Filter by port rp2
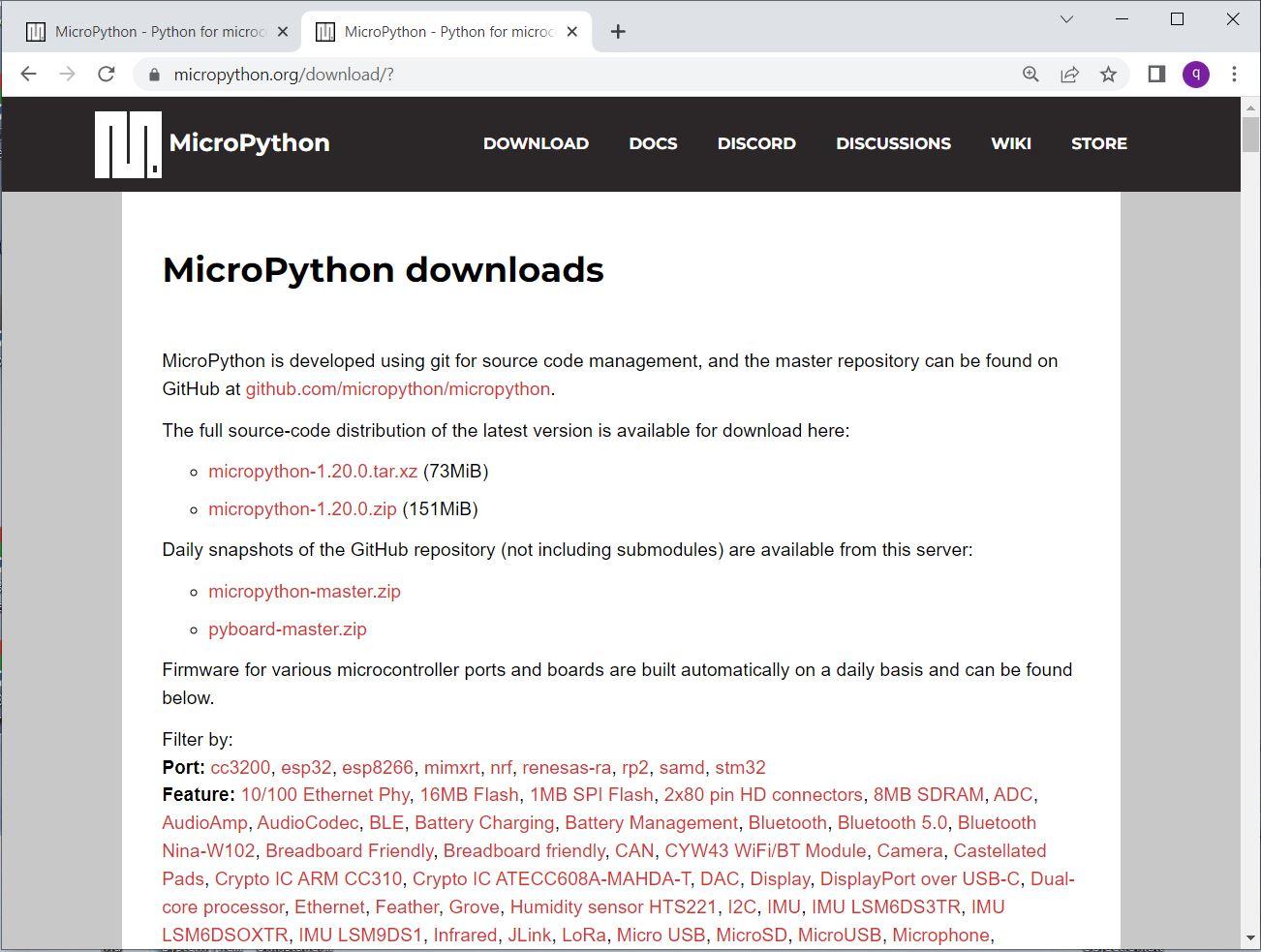This screenshot has width=1261, height=952. click(x=635, y=768)
